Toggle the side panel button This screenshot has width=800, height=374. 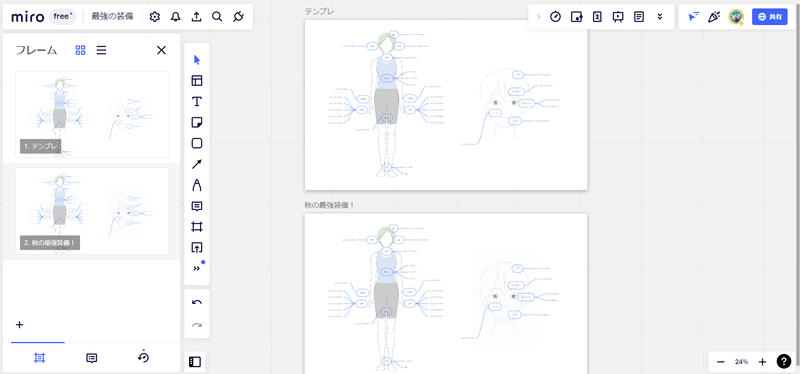pos(195,362)
